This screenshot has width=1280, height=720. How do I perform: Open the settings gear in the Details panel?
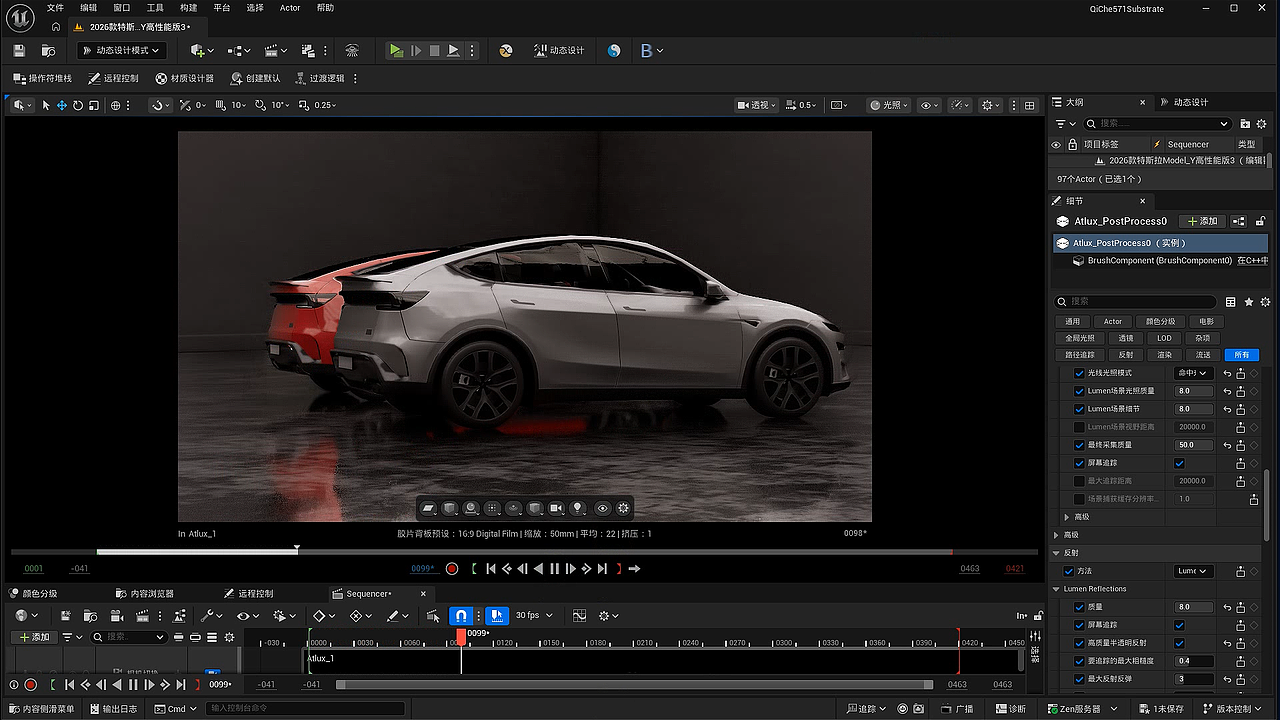click(1267, 301)
